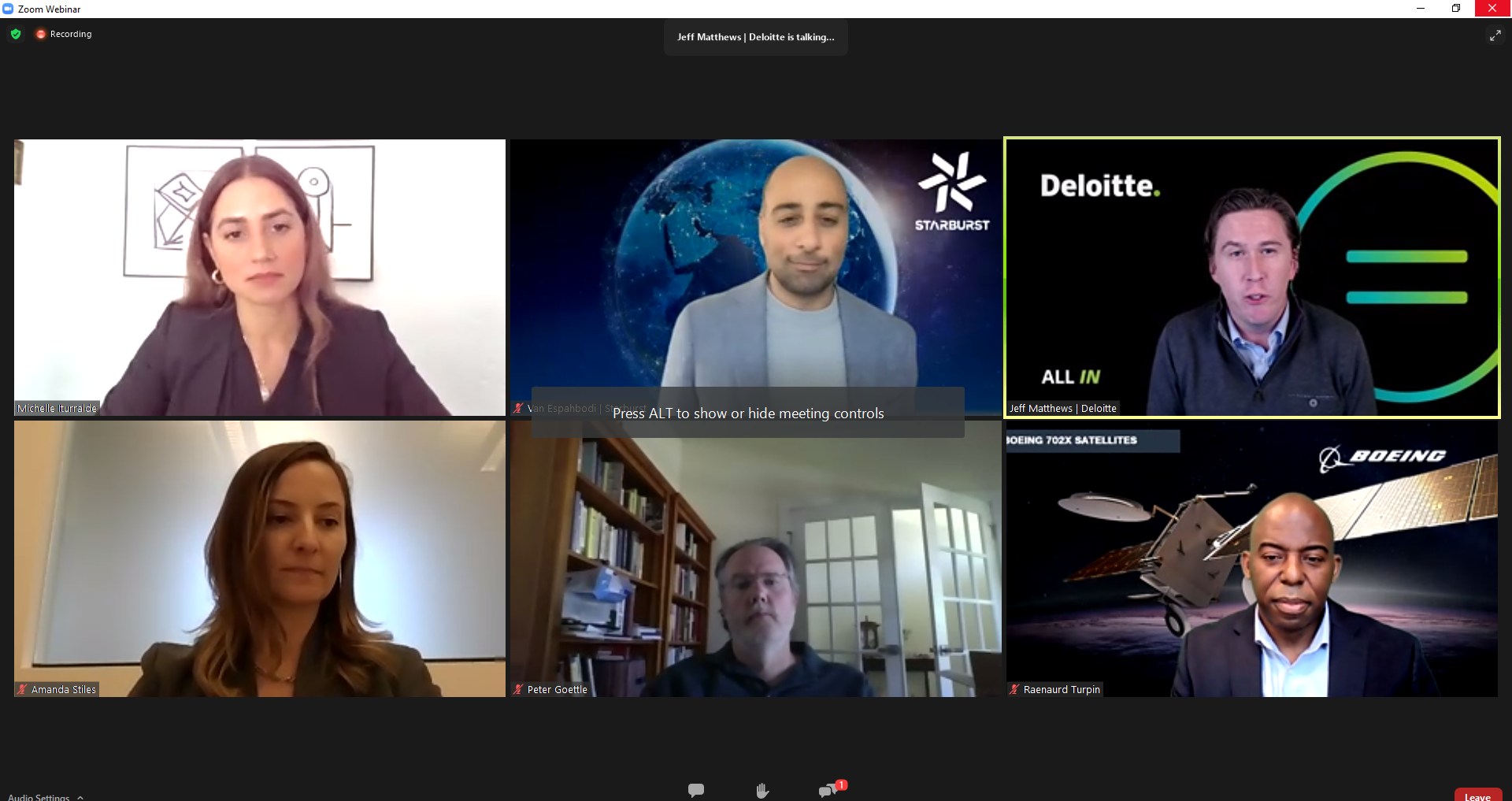Click the Jeff Matthews is talking banner
The width and height of the screenshot is (1512, 801).
coord(756,37)
